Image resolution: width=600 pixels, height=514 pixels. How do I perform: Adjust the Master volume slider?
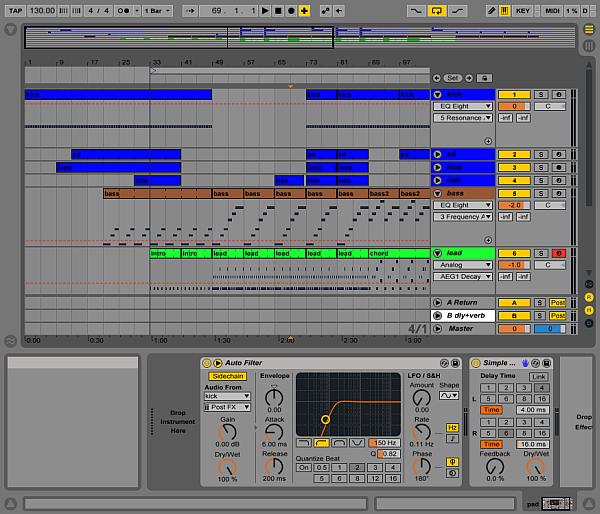514,328
